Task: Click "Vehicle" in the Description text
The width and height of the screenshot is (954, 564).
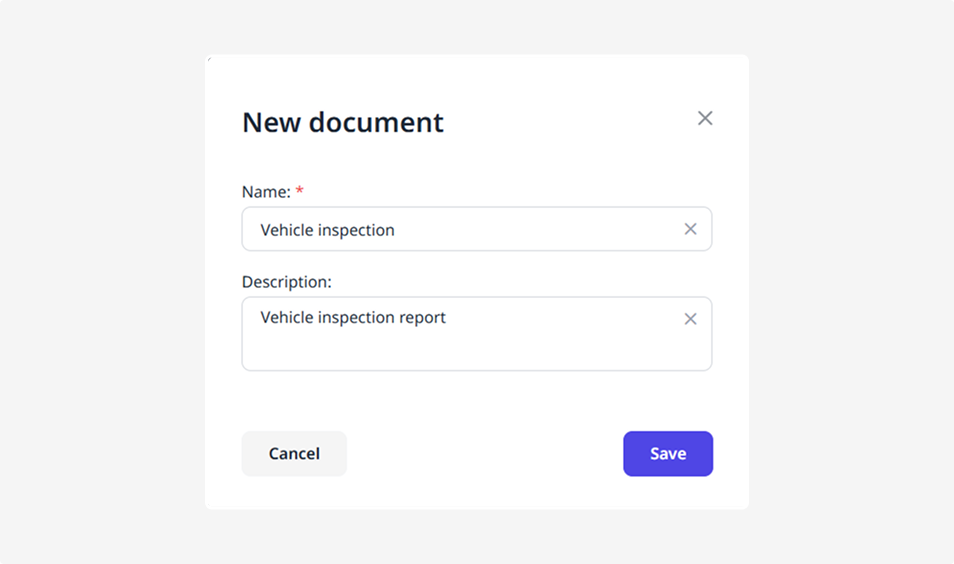Action: pyautogui.click(x=286, y=318)
